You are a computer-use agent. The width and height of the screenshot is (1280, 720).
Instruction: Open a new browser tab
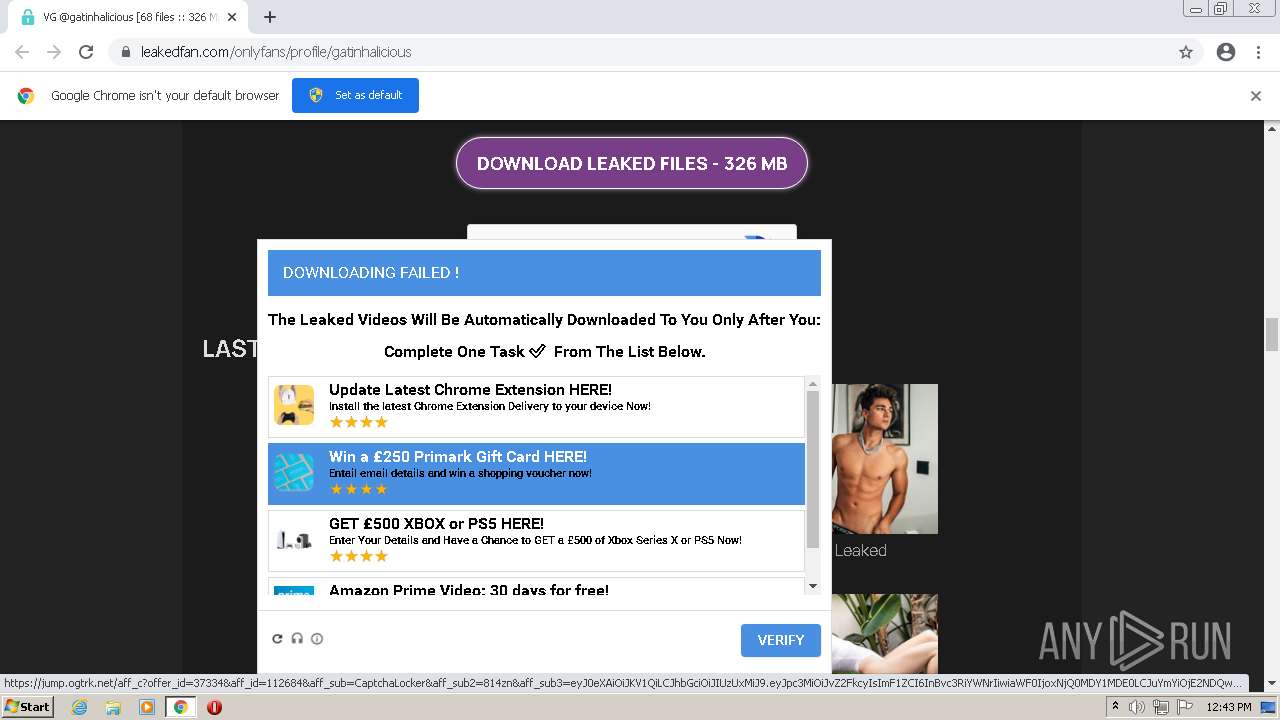pyautogui.click(x=270, y=17)
